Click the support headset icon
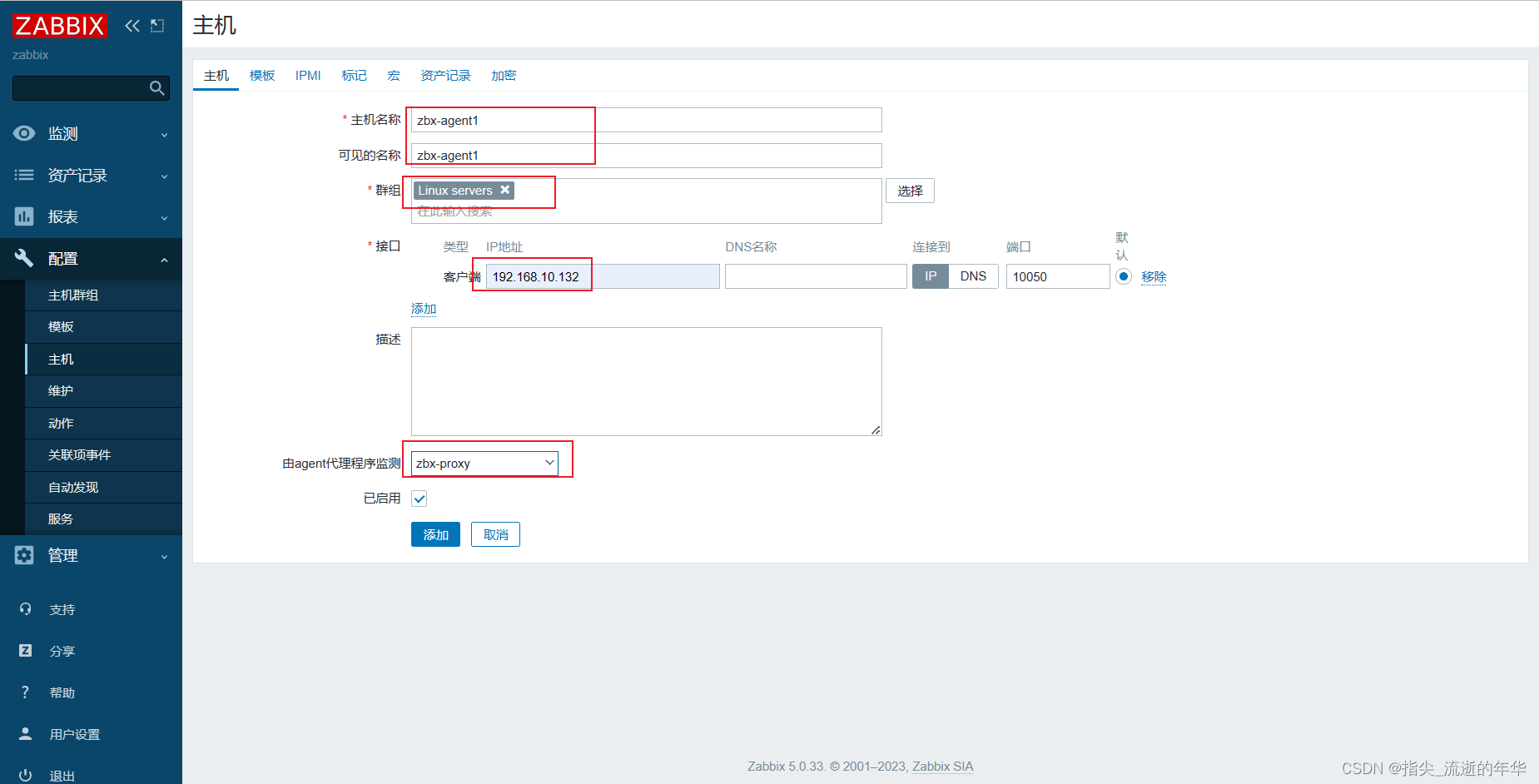Viewport: 1539px width, 784px height. click(x=26, y=609)
